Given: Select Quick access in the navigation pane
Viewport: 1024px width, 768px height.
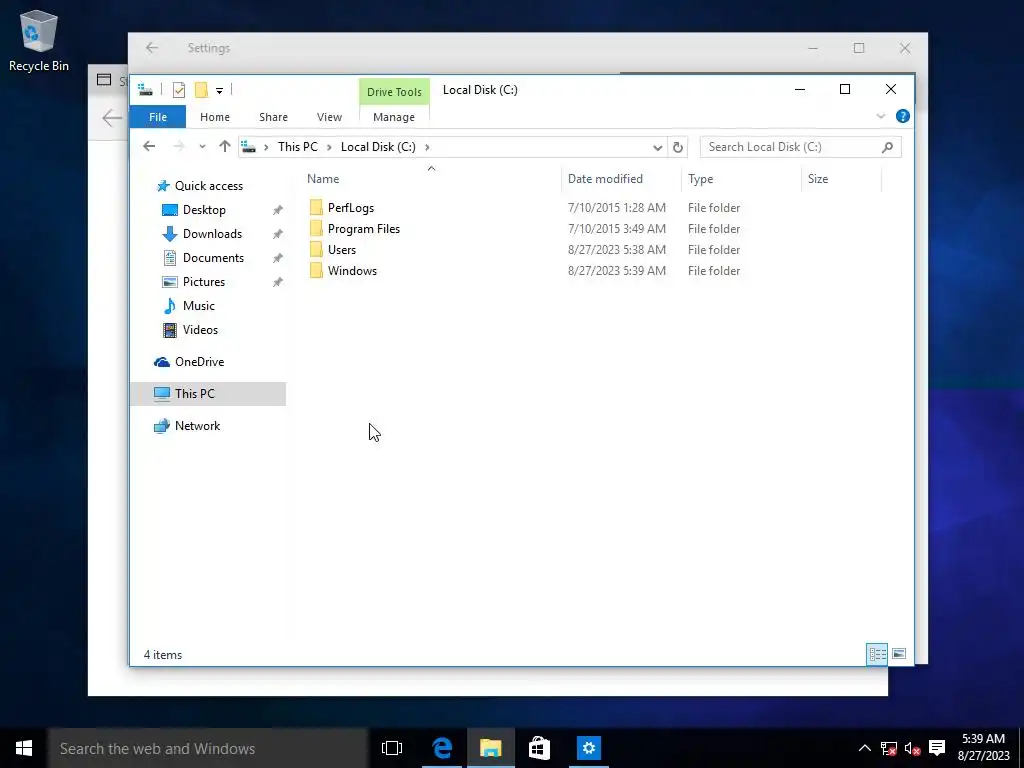Looking at the screenshot, I should click(209, 186).
